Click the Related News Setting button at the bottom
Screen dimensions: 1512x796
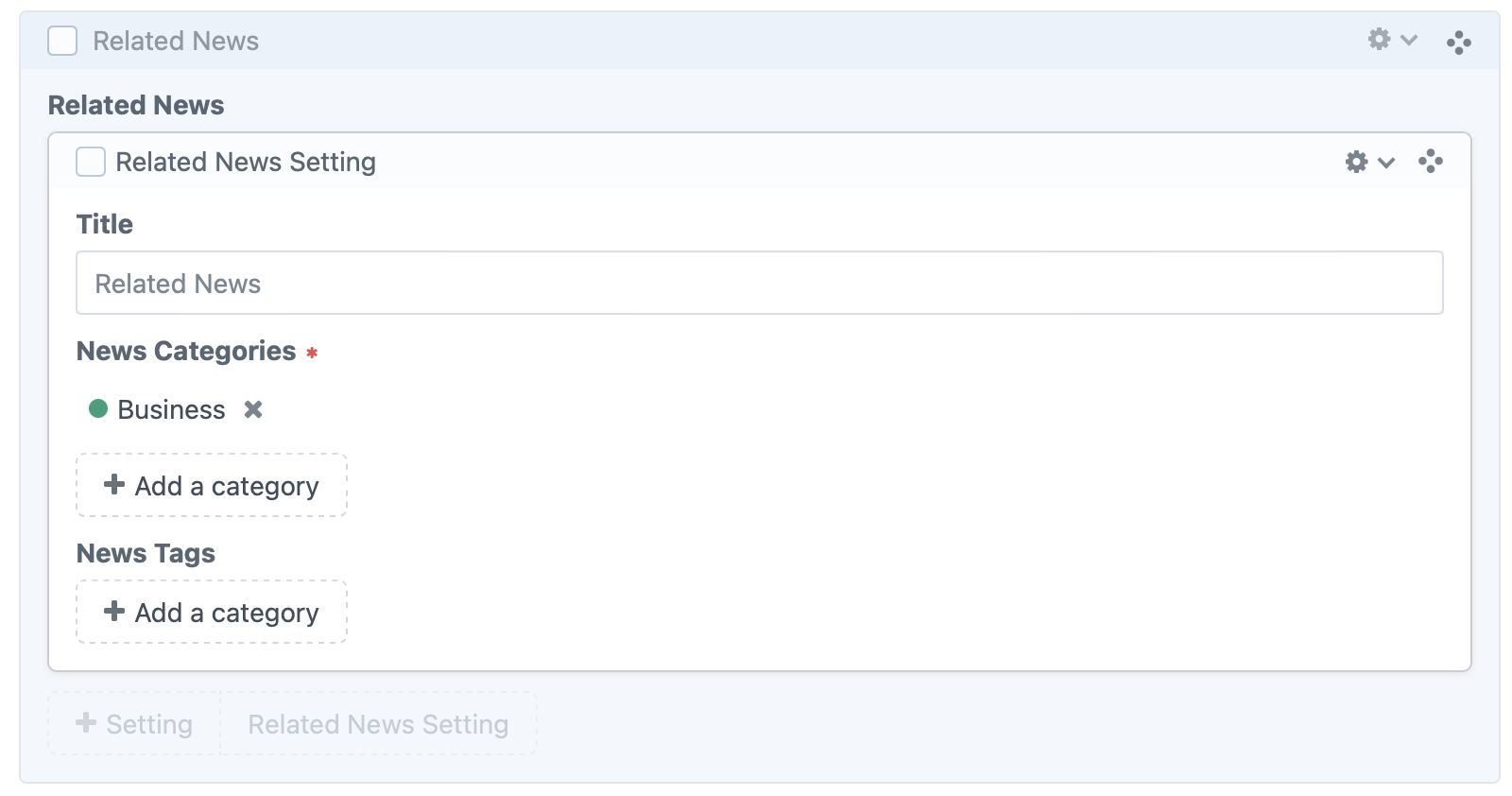tap(378, 724)
